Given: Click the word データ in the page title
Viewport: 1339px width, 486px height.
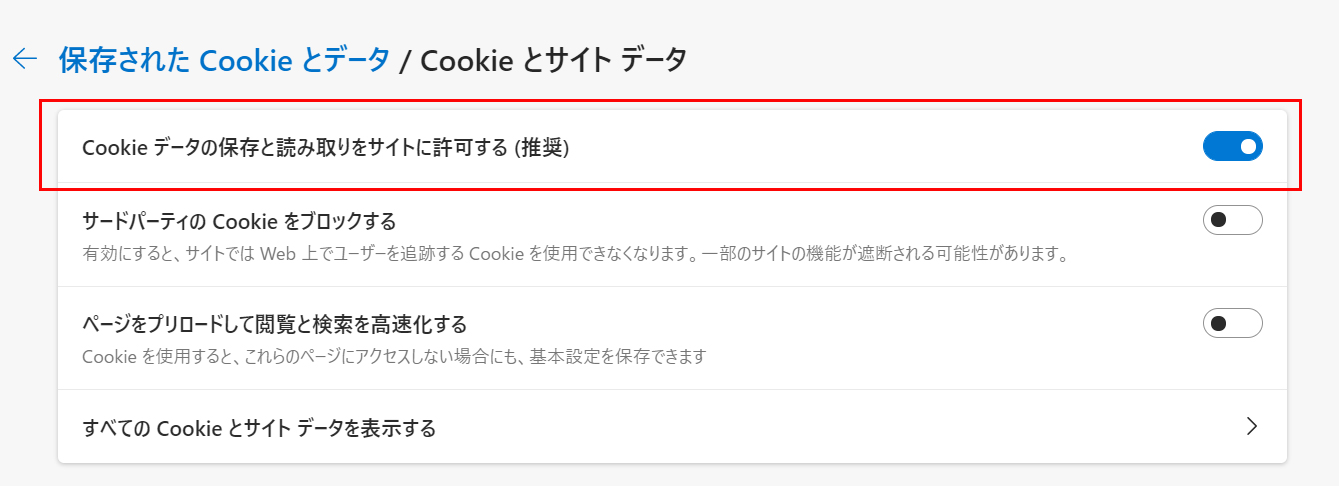Looking at the screenshot, I should [654, 60].
